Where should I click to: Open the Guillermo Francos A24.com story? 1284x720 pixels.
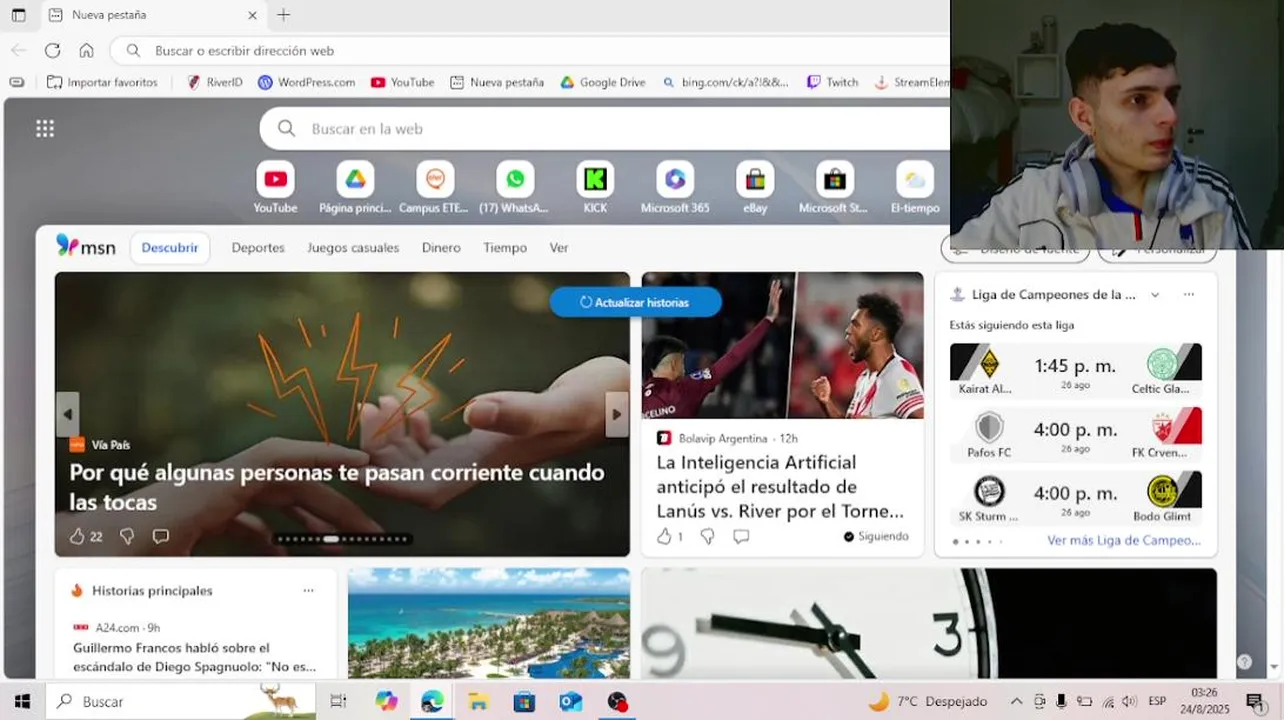tap(194, 657)
